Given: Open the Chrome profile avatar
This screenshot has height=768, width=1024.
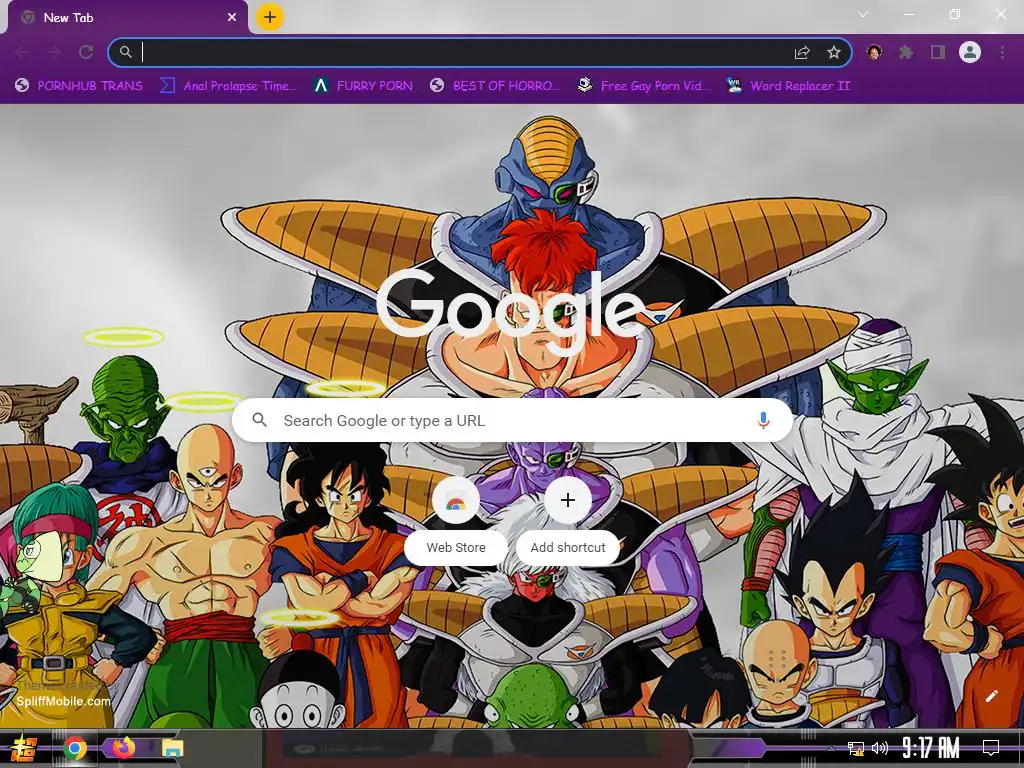Looking at the screenshot, I should pyautogui.click(x=970, y=52).
